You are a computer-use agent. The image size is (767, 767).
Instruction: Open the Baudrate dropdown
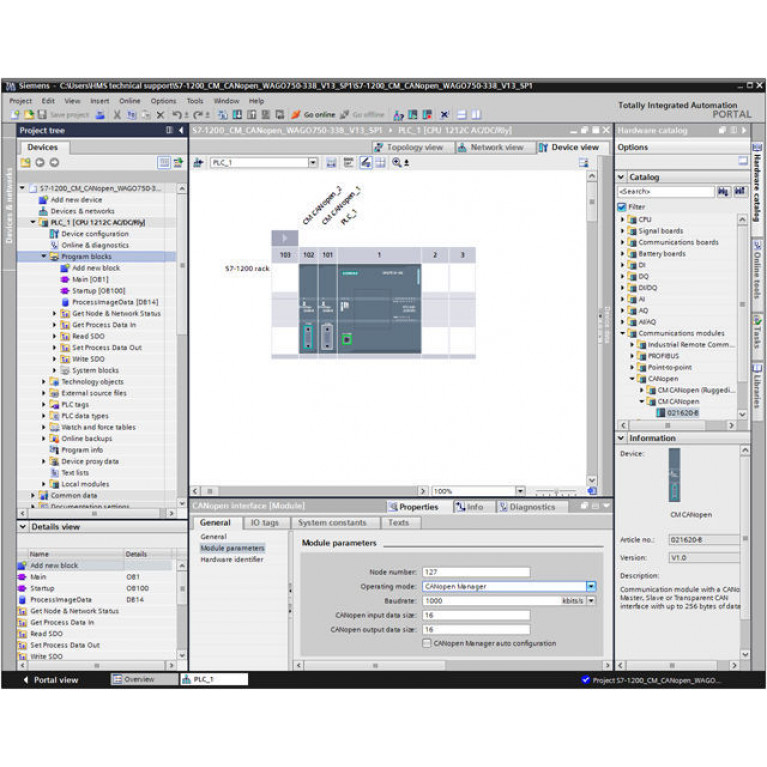[x=591, y=601]
